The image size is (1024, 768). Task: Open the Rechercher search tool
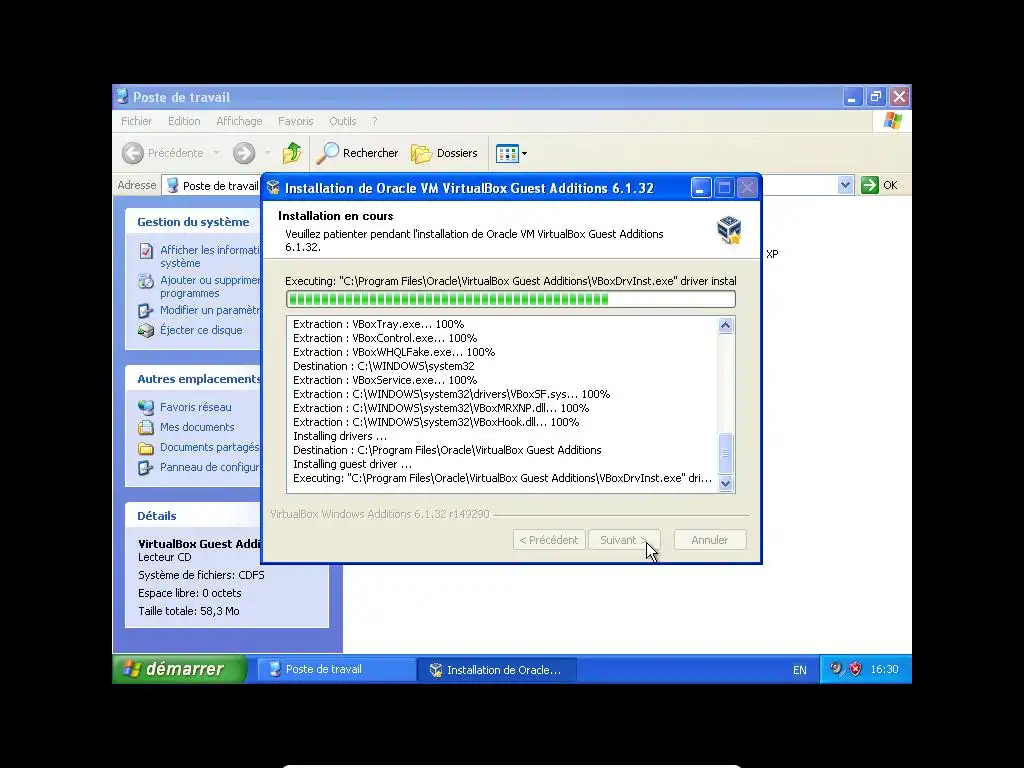tap(357, 153)
